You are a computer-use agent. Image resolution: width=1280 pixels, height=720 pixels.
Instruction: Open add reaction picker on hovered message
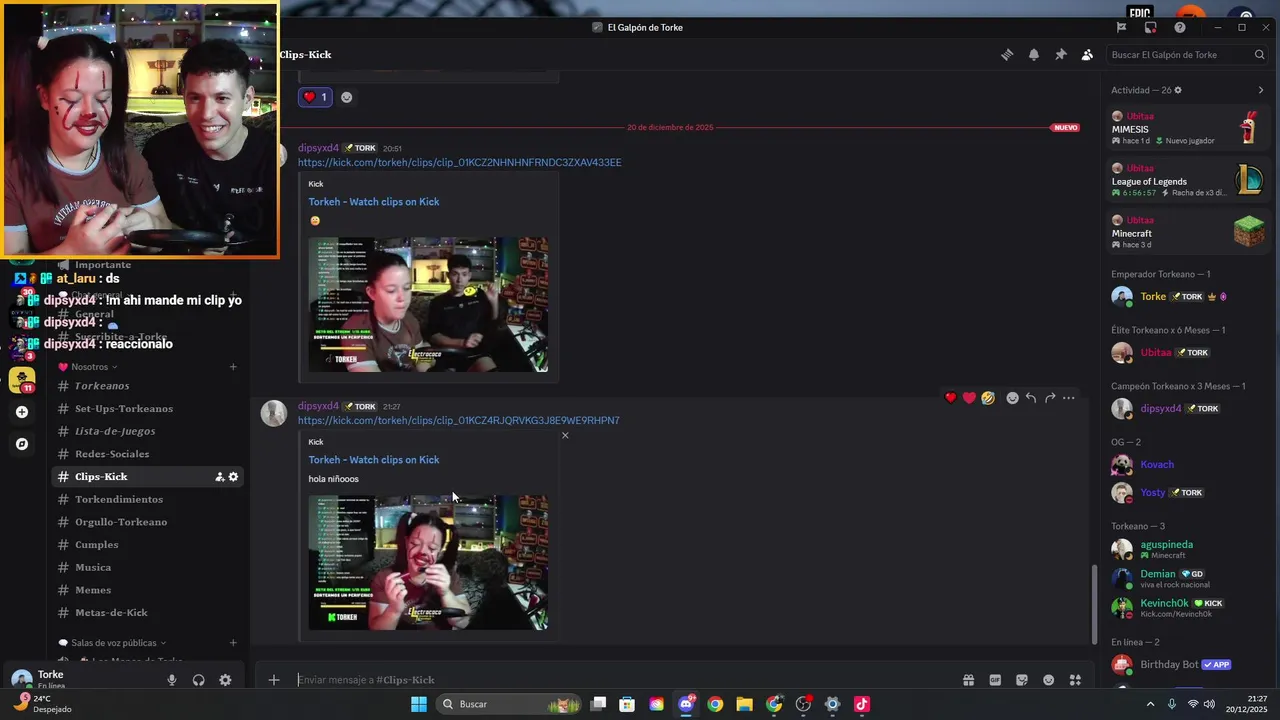pos(1012,398)
